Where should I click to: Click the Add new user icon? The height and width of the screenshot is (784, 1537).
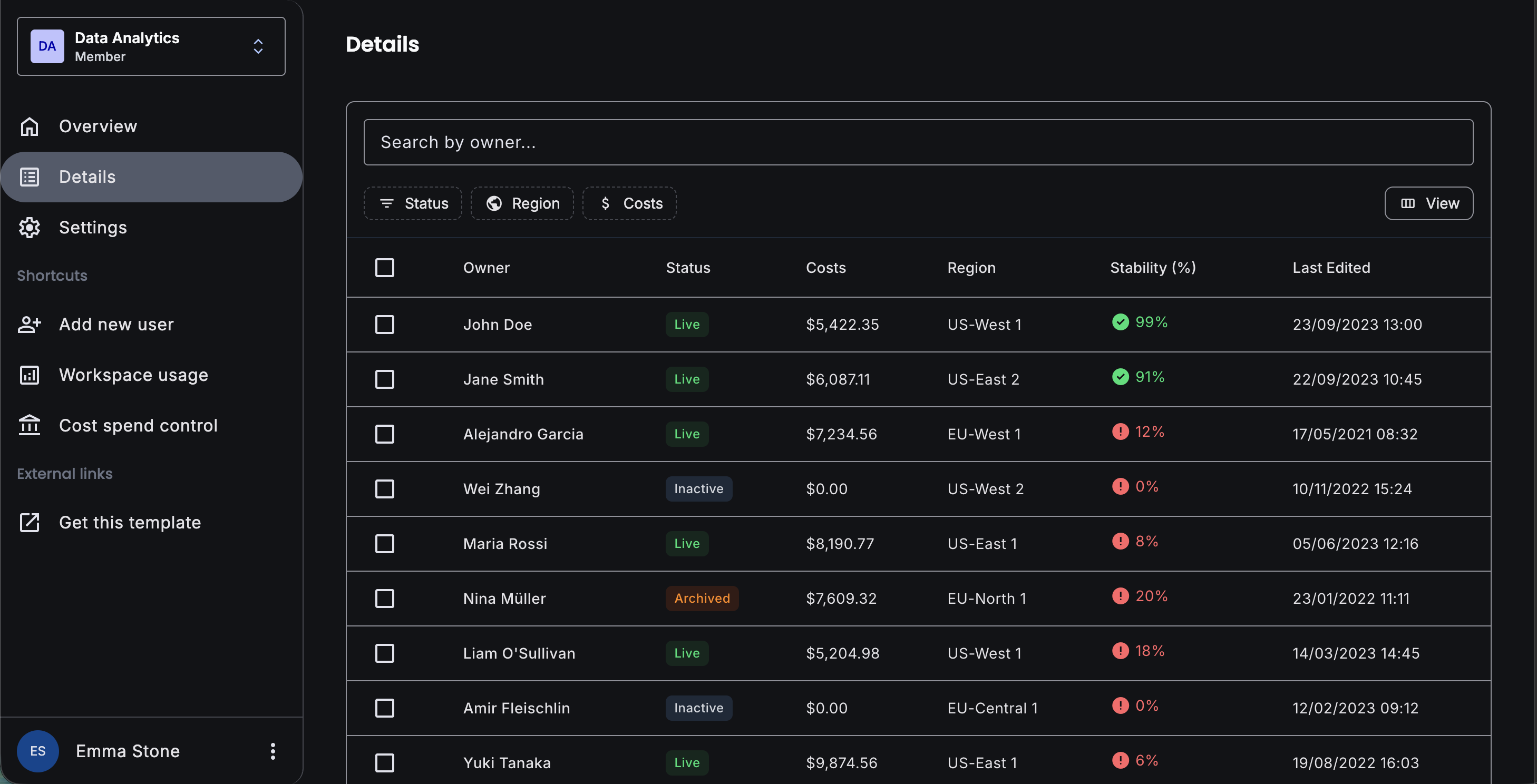29,325
